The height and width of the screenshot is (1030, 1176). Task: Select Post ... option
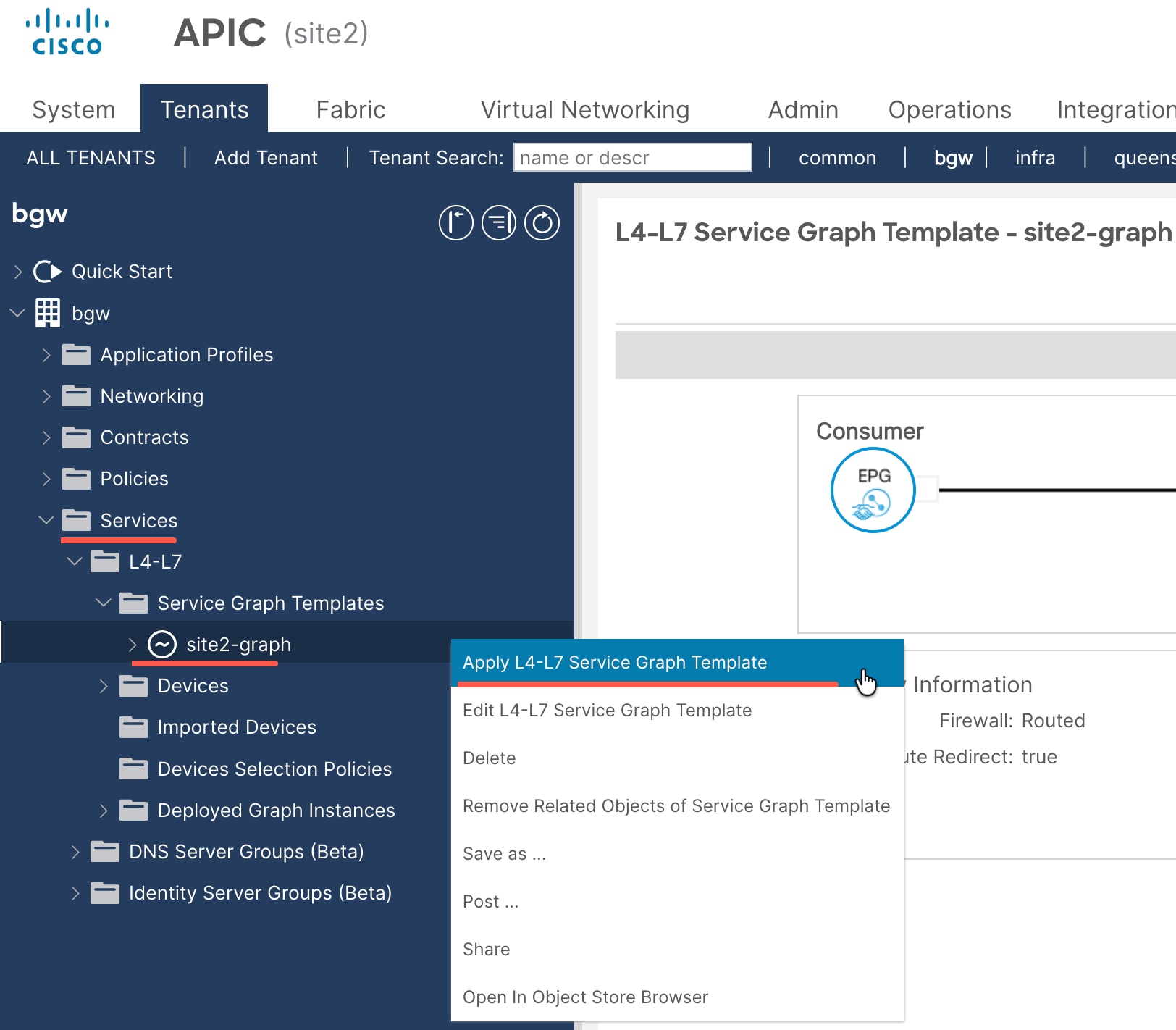tap(677, 902)
